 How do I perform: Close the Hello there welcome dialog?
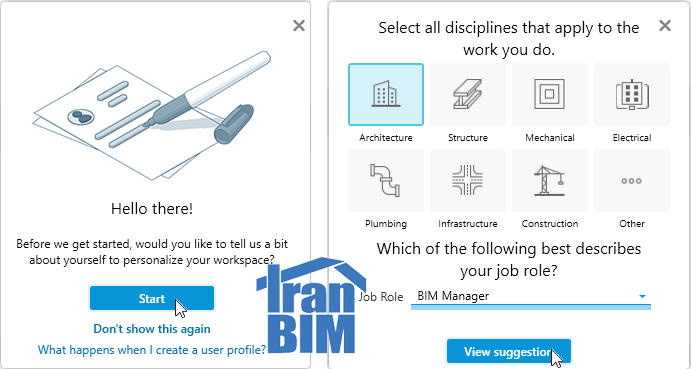click(299, 26)
